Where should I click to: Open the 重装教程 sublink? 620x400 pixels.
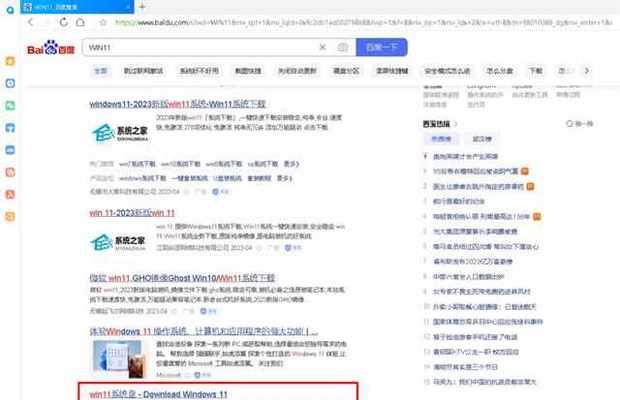point(259,178)
